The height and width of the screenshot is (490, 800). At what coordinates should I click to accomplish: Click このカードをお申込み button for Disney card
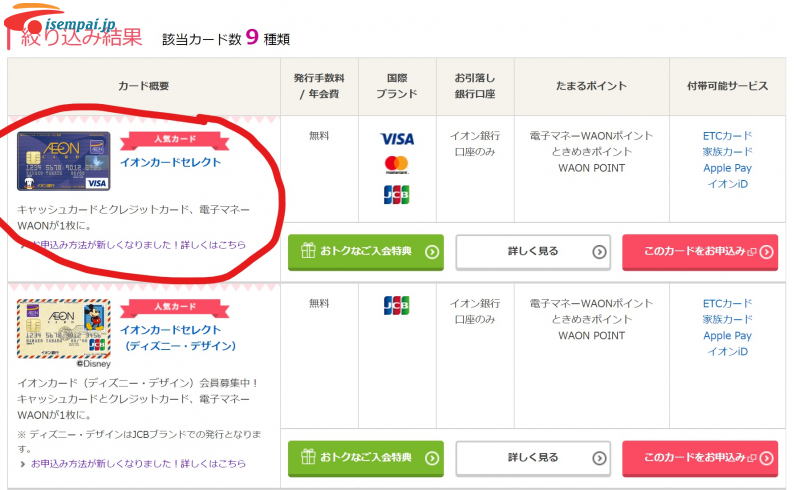pos(700,458)
